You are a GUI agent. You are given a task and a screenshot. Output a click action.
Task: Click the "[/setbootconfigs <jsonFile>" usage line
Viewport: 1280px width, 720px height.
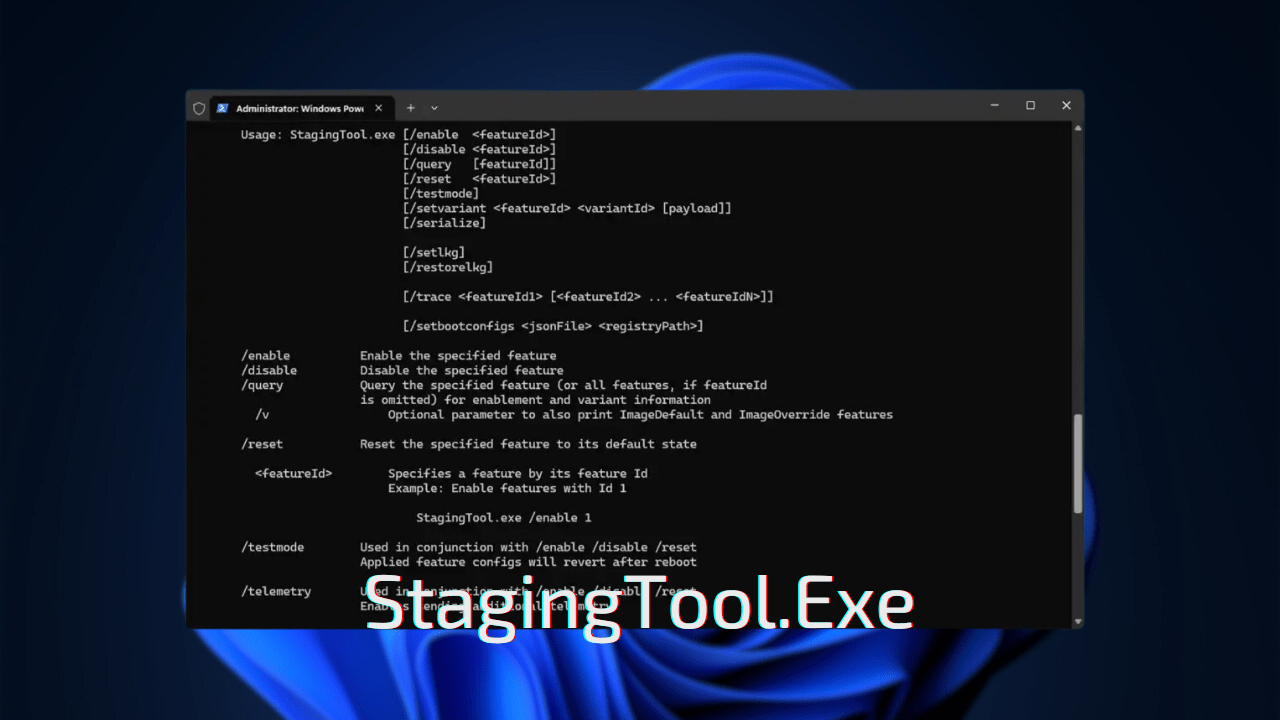(x=553, y=326)
